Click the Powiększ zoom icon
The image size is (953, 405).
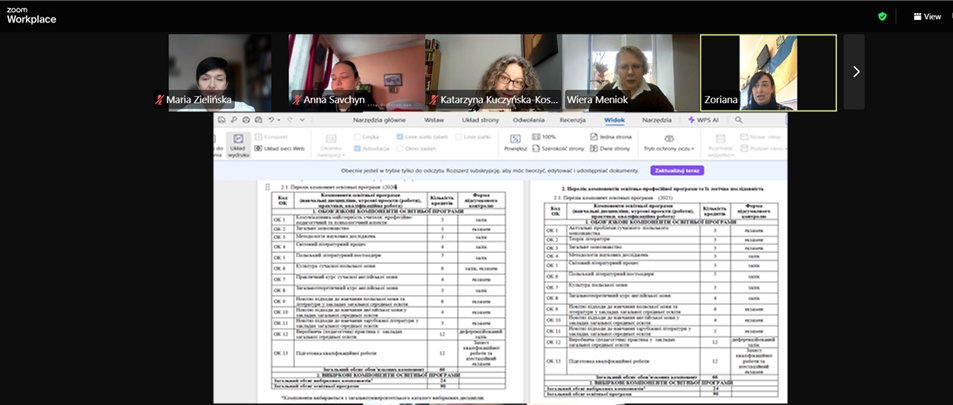516,140
